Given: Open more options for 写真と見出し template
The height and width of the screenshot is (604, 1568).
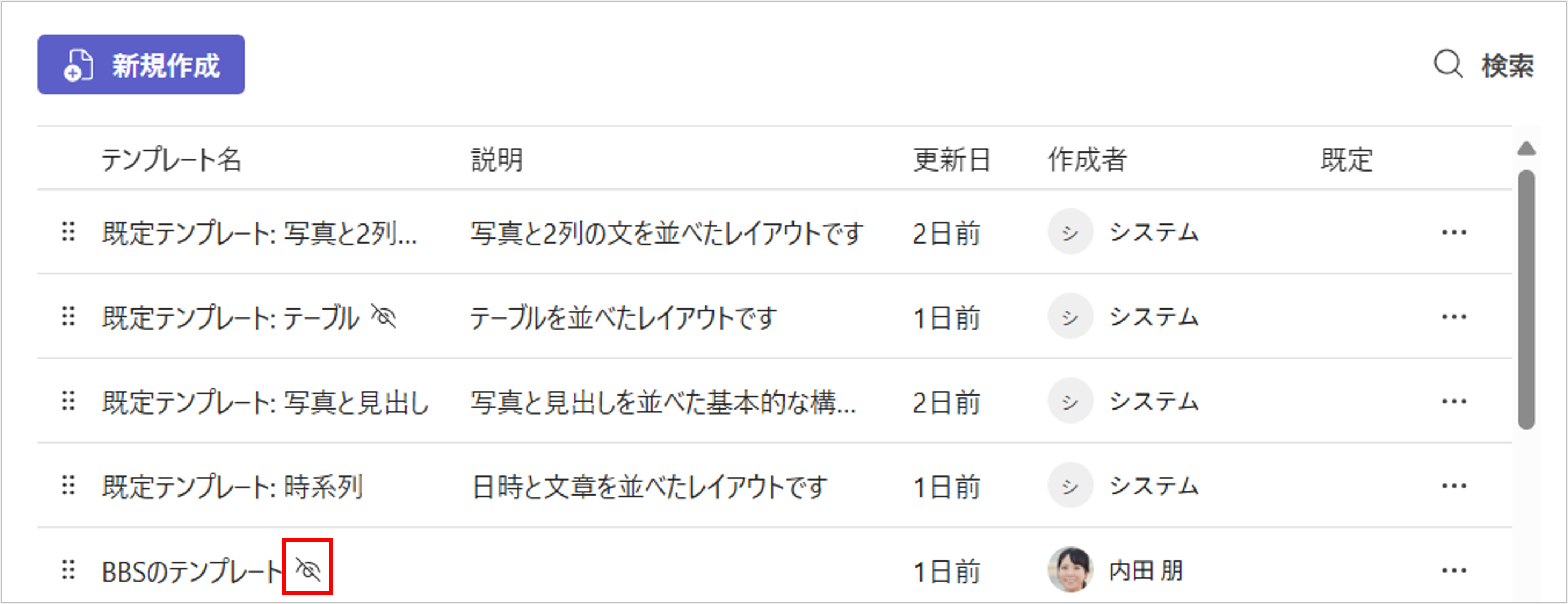Looking at the screenshot, I should pyautogui.click(x=1453, y=401).
